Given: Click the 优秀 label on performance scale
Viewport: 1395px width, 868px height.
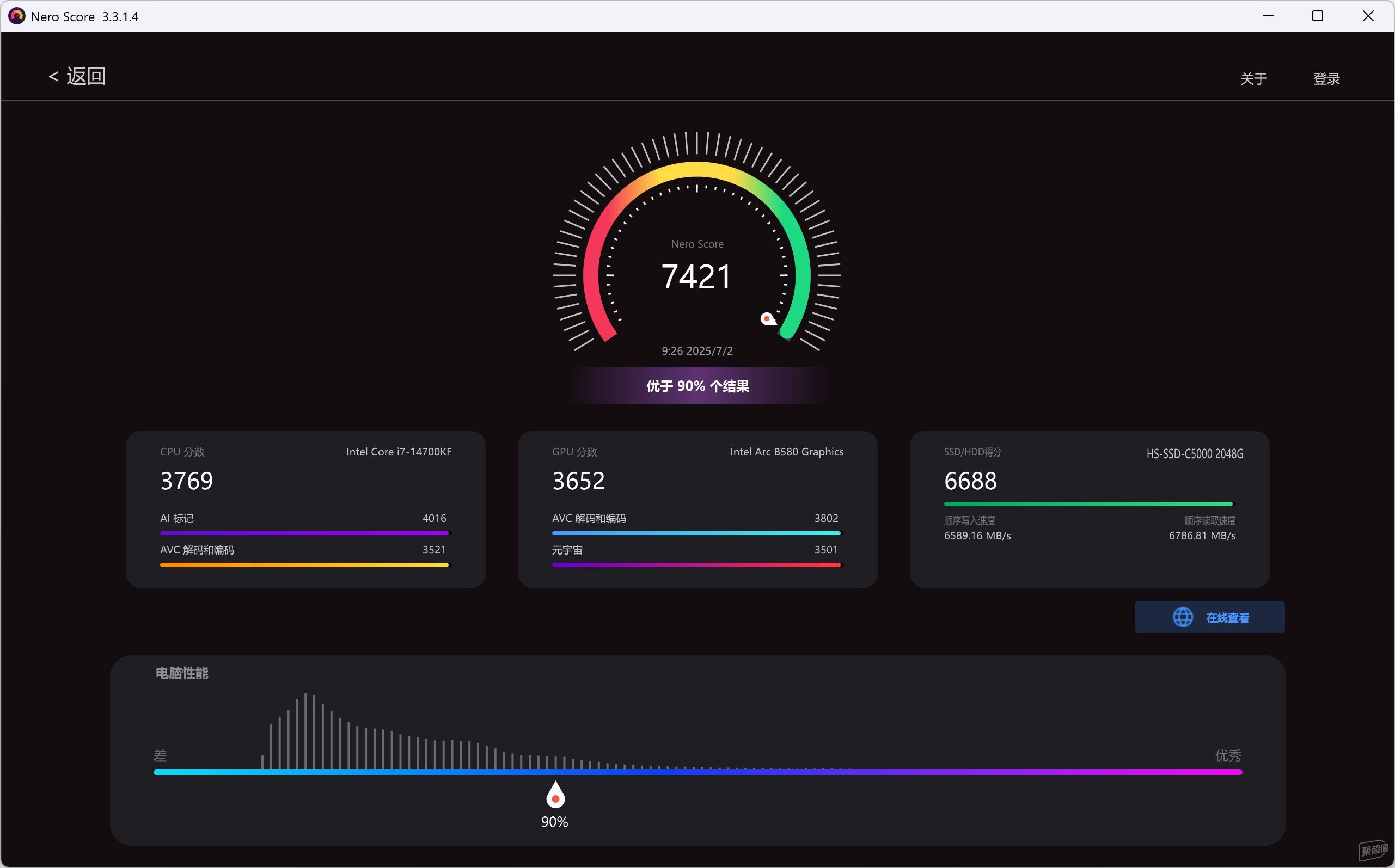Looking at the screenshot, I should coord(1228,755).
